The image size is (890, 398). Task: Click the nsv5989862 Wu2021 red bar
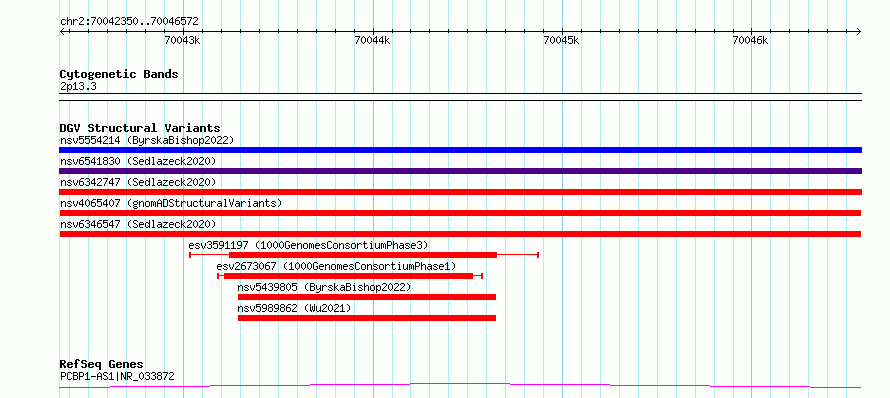pos(367,318)
